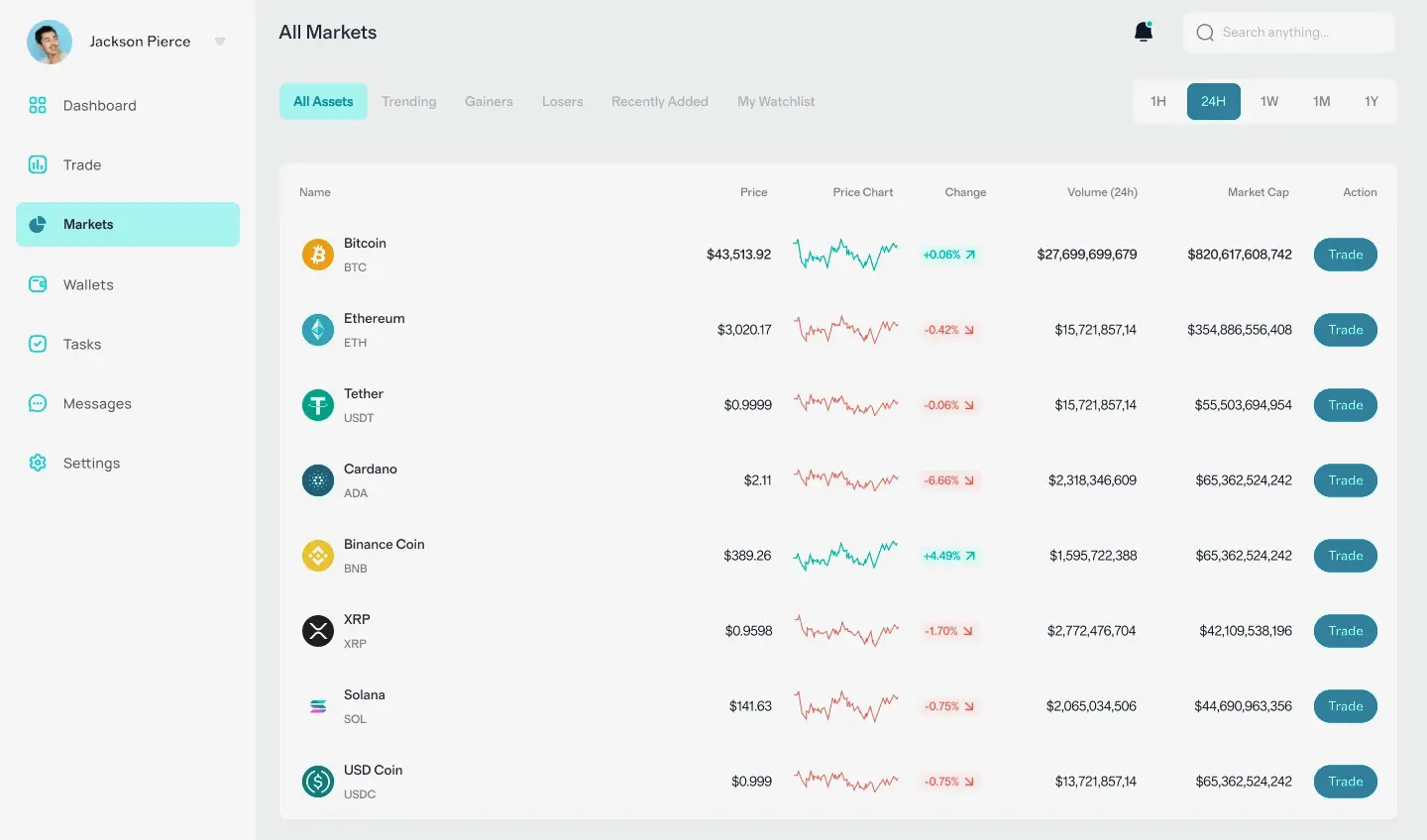Image resolution: width=1427 pixels, height=840 pixels.
Task: Click Bitcoin's price chart sparkline
Action: (846, 255)
